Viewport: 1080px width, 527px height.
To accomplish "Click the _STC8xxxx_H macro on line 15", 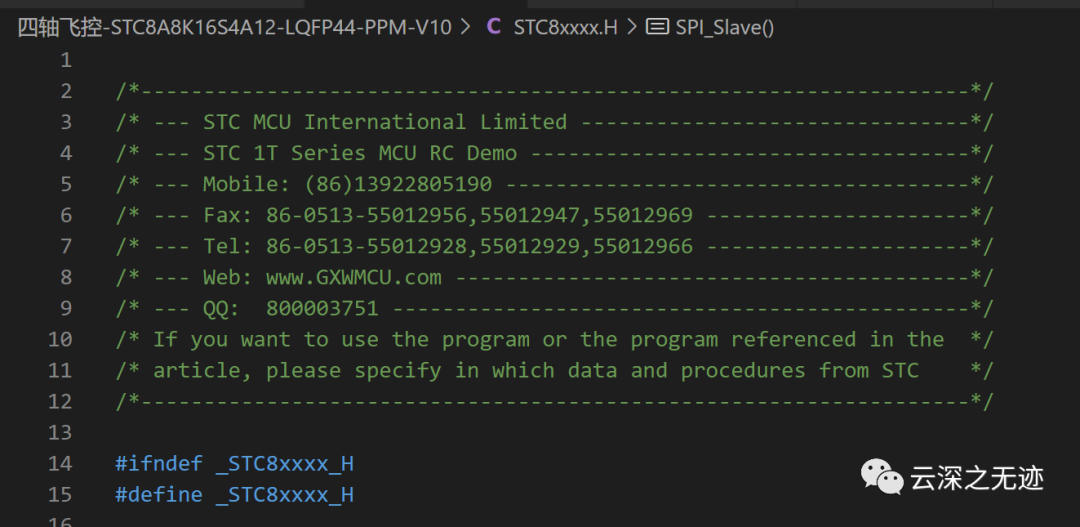I will (x=284, y=494).
